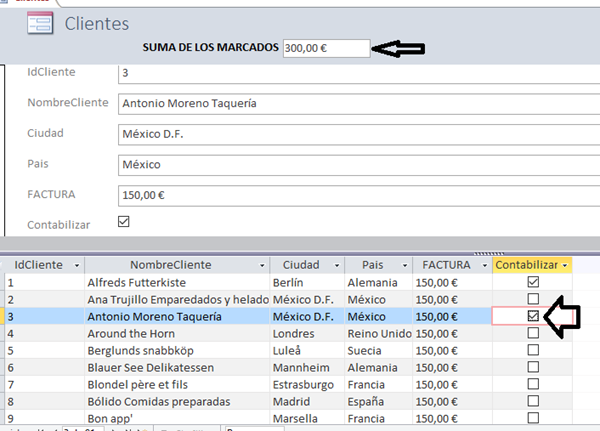Screen dimensions: 600x431
Task: Click the Clientes form icon in header
Action: (40, 22)
